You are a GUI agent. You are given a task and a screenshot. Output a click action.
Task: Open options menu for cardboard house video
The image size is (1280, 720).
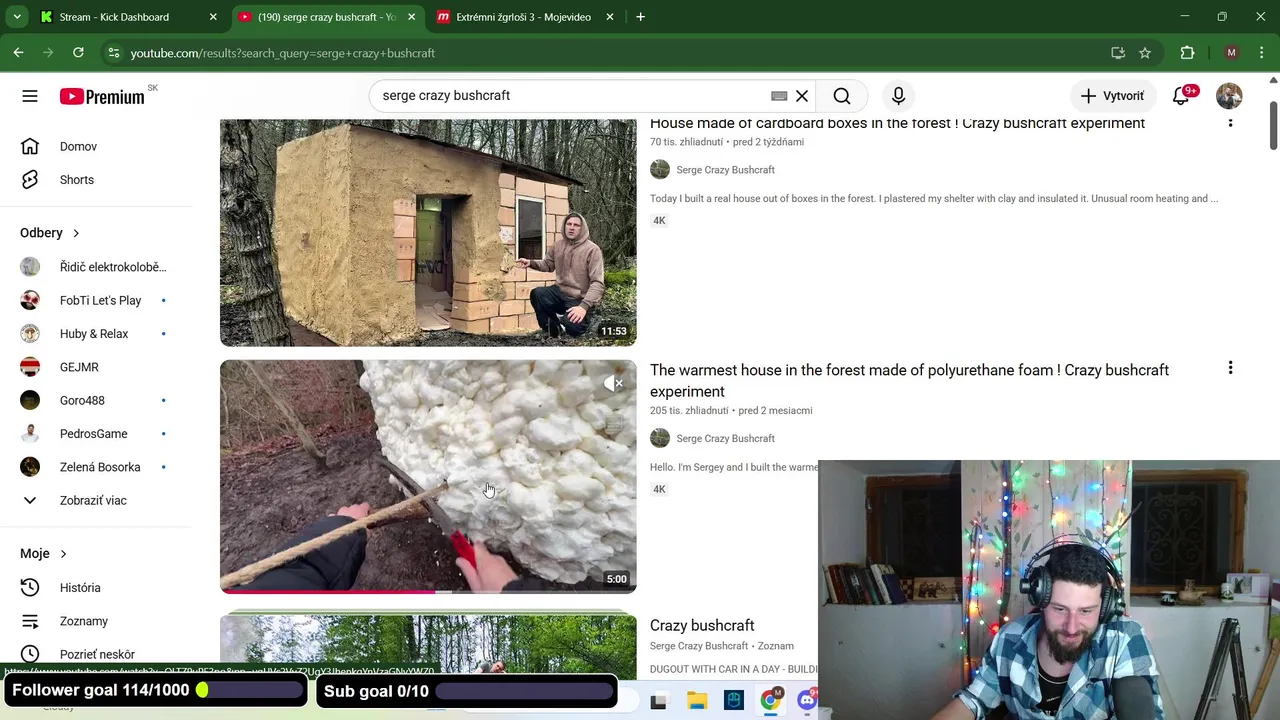coord(1230,122)
